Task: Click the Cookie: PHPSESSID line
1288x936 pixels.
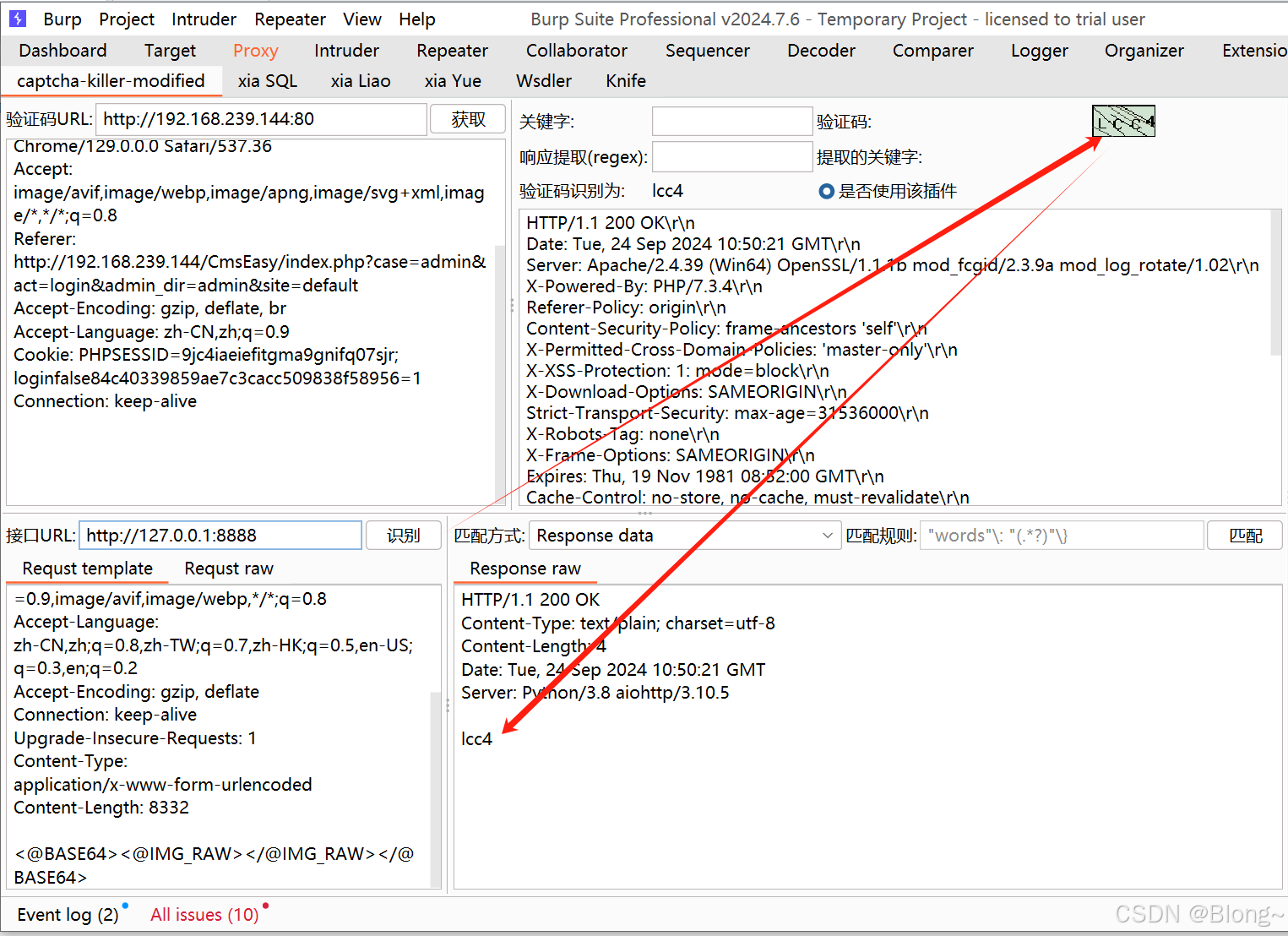Action: click(x=206, y=355)
